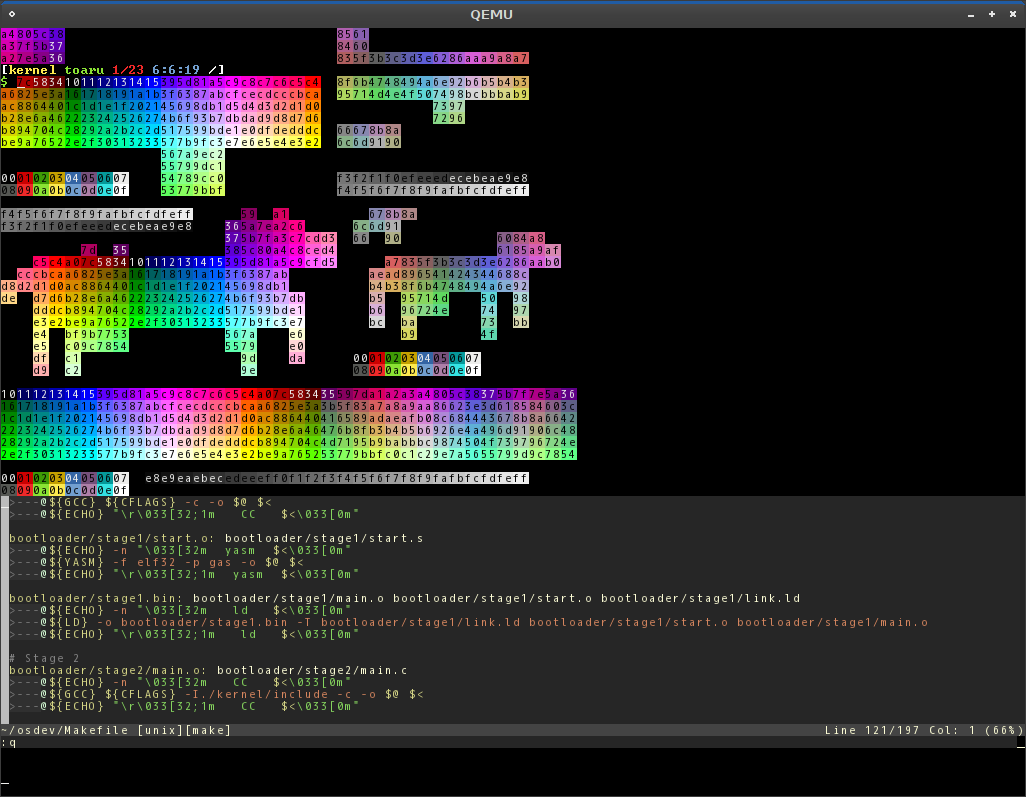Click the ECHO '\r\033[32;1m yasm' line
1026x797 pixels.
(185, 574)
